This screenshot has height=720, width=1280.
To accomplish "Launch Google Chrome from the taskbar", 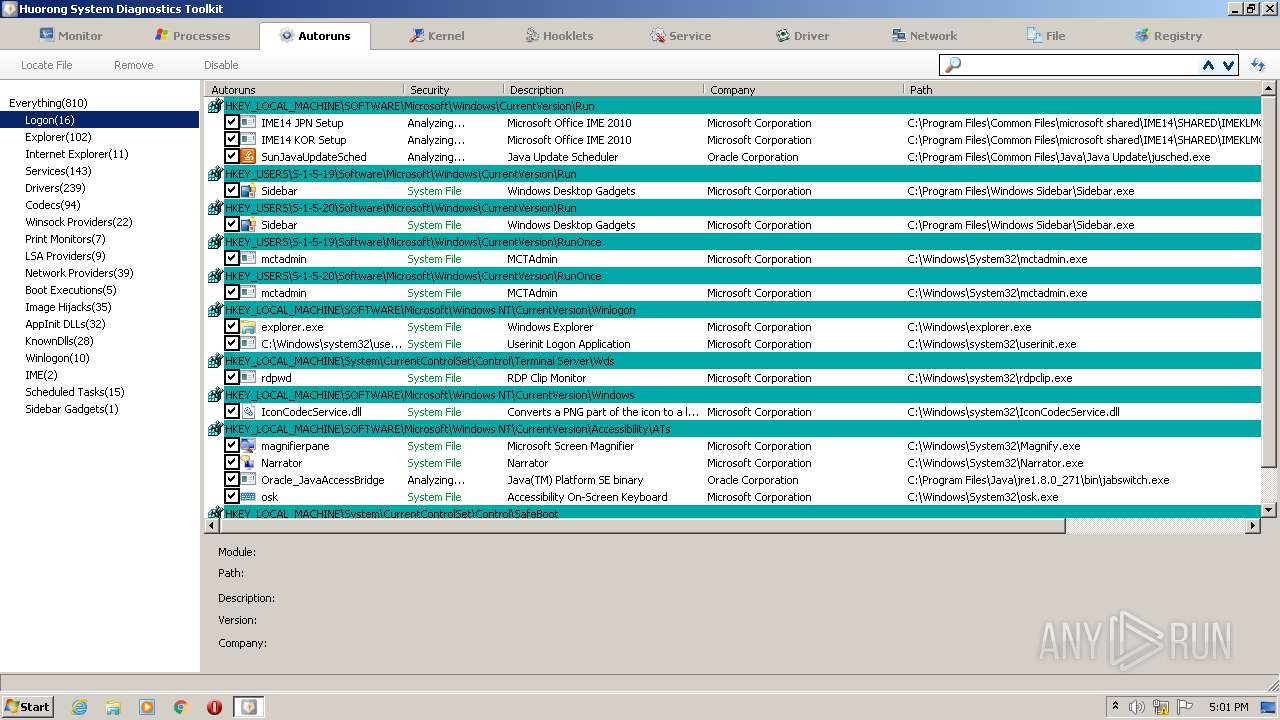I will [181, 707].
